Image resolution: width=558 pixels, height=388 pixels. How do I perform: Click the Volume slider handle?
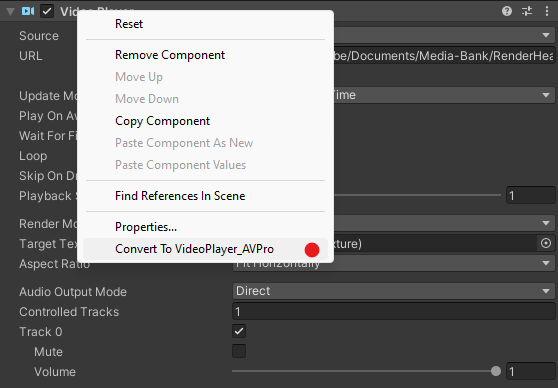pos(495,371)
